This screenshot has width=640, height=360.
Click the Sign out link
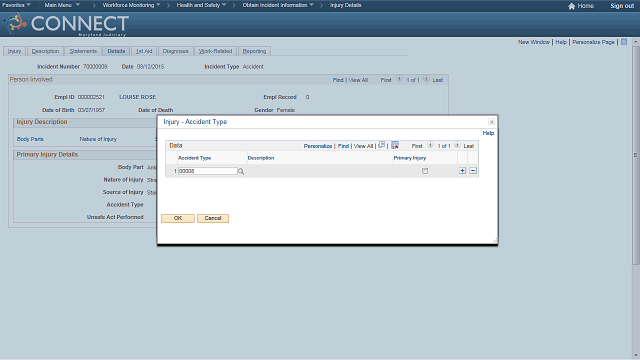(x=622, y=6)
